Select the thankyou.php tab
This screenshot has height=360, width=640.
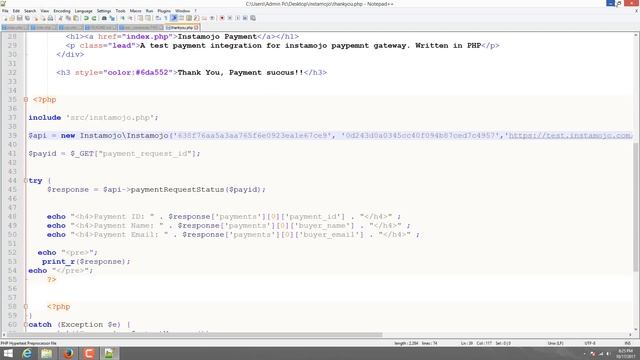(181, 28)
